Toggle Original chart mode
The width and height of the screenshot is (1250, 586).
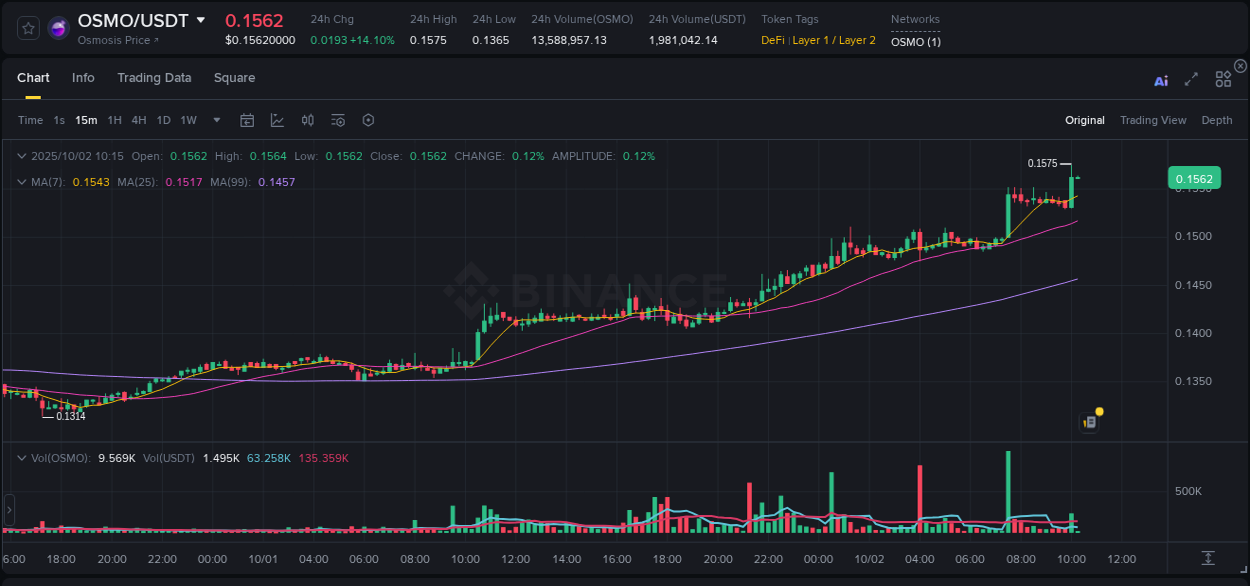[1085, 119]
